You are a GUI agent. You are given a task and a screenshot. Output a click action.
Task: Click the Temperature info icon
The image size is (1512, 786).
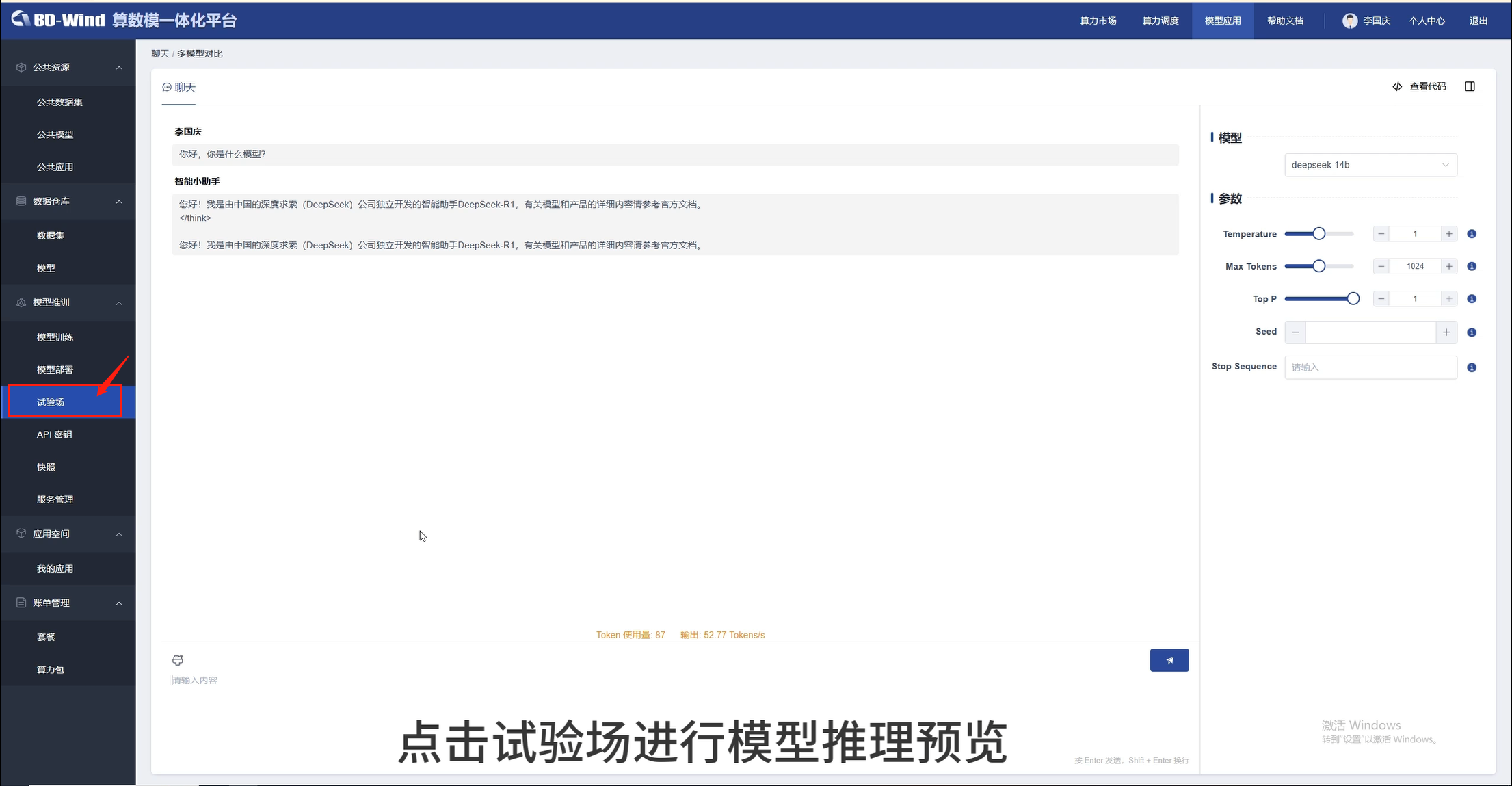pyautogui.click(x=1472, y=234)
